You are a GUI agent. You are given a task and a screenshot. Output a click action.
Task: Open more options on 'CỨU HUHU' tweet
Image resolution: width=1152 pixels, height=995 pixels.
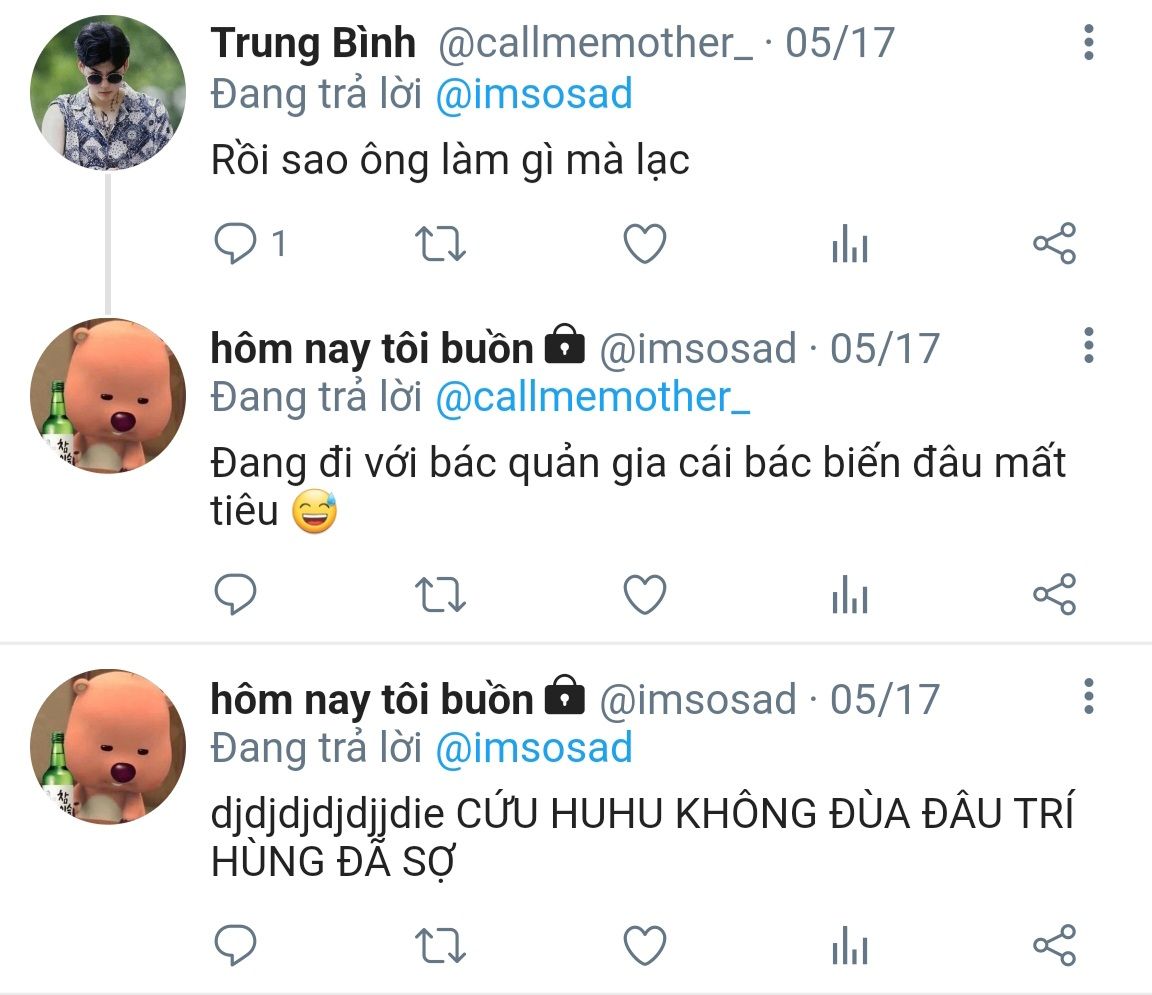[x=1089, y=696]
